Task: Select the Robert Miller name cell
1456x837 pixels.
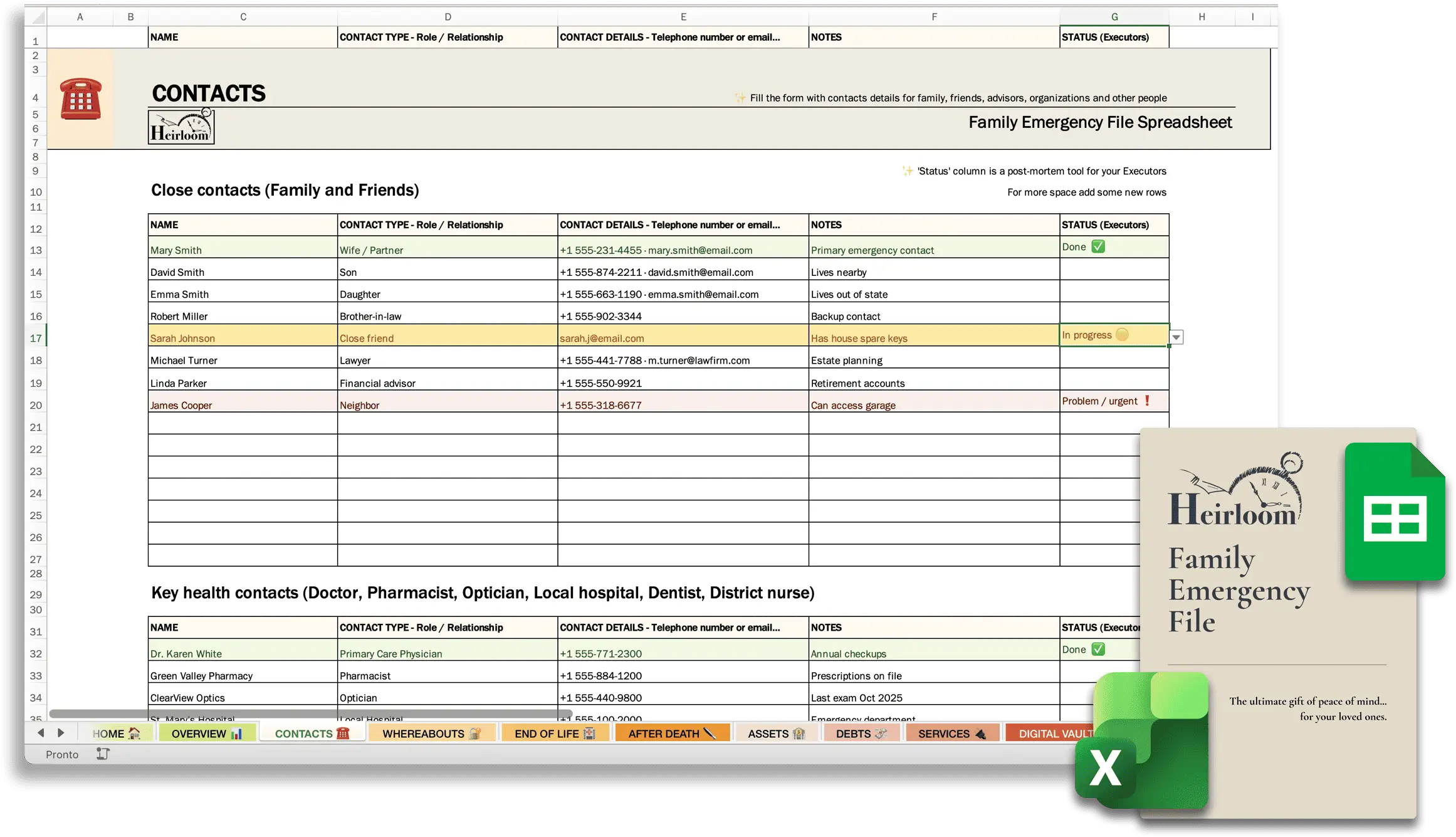Action: pyautogui.click(x=243, y=313)
